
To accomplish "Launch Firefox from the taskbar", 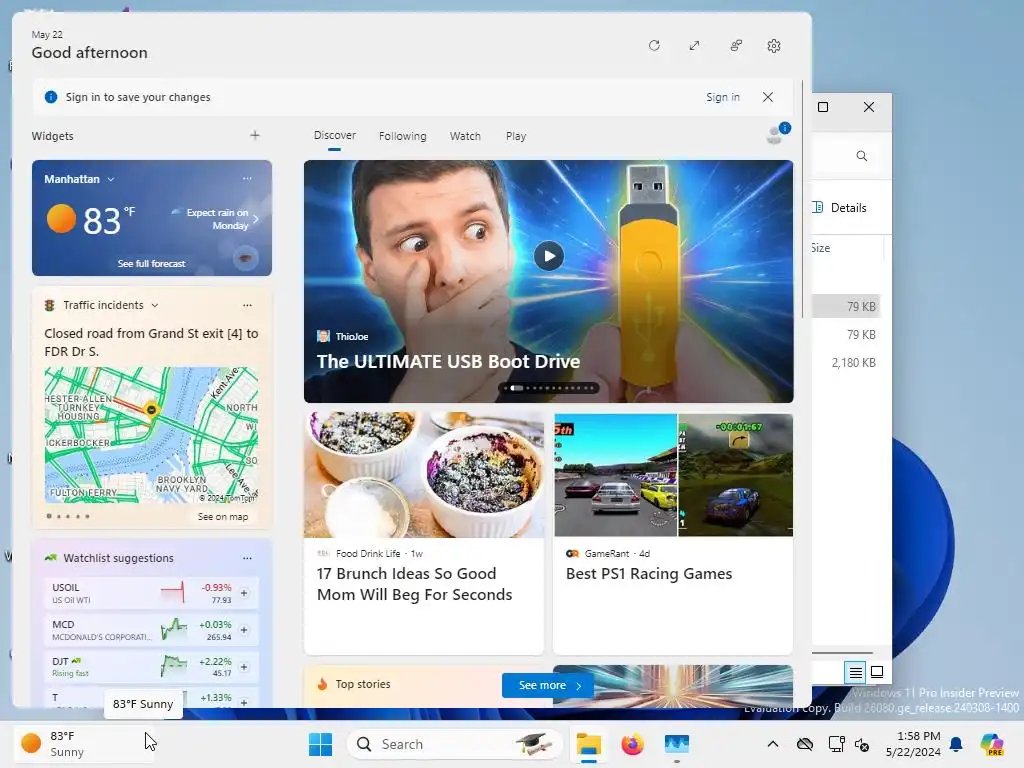I will click(632, 744).
